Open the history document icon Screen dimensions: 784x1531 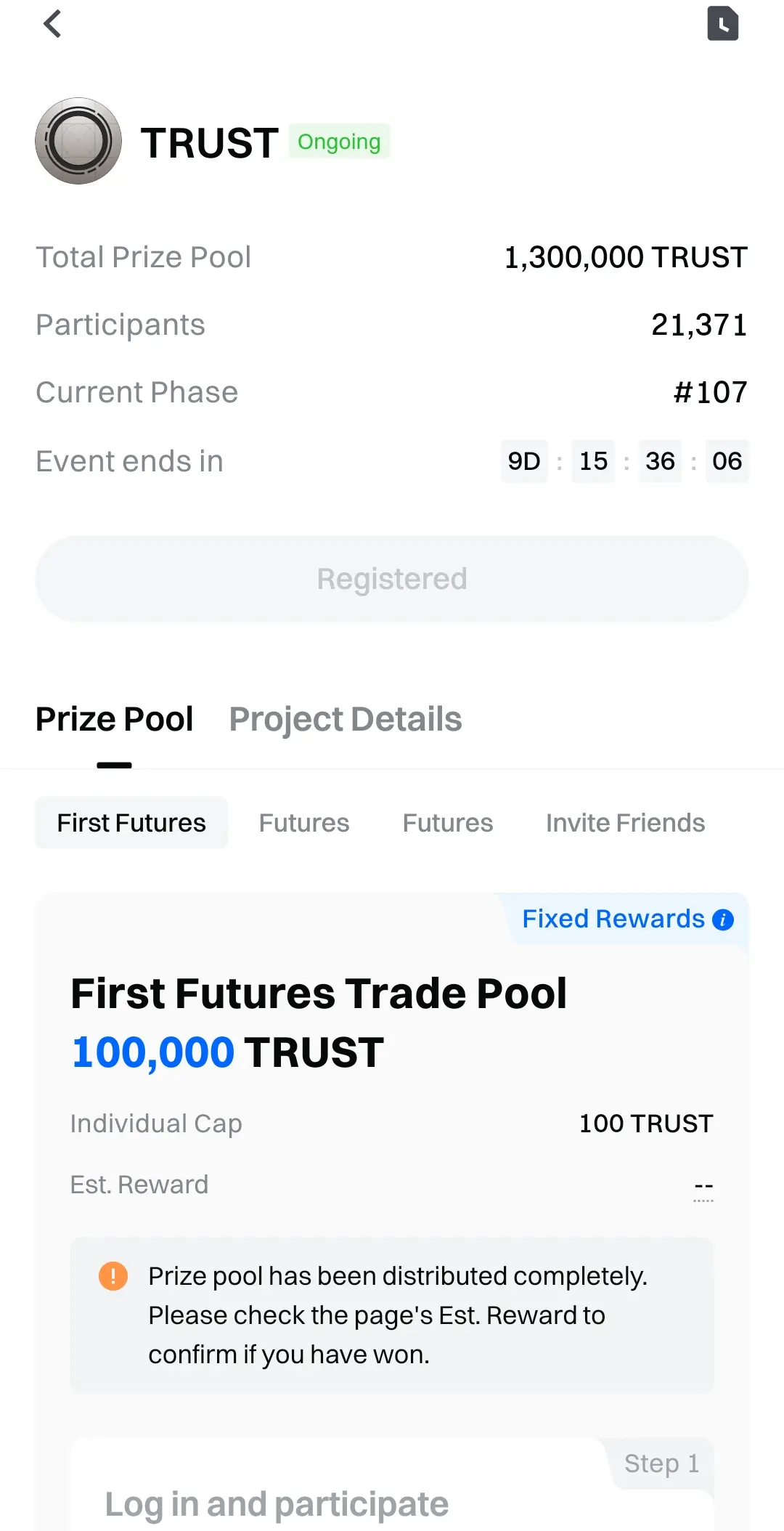click(x=722, y=24)
